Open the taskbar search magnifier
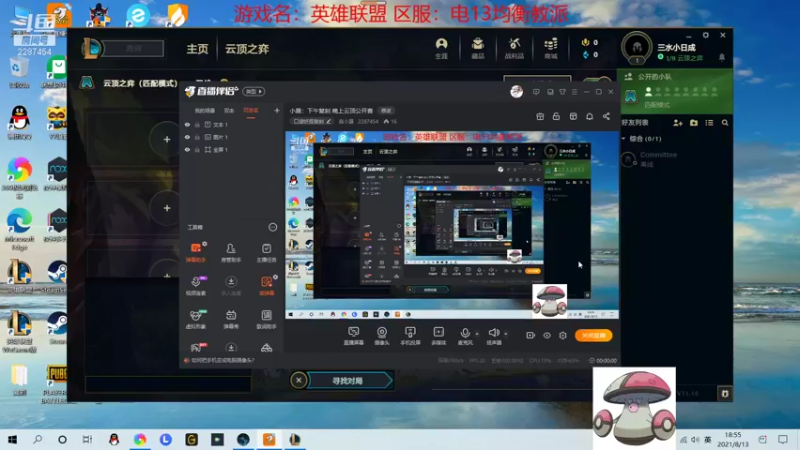Viewport: 800px width, 450px height. 37,440
